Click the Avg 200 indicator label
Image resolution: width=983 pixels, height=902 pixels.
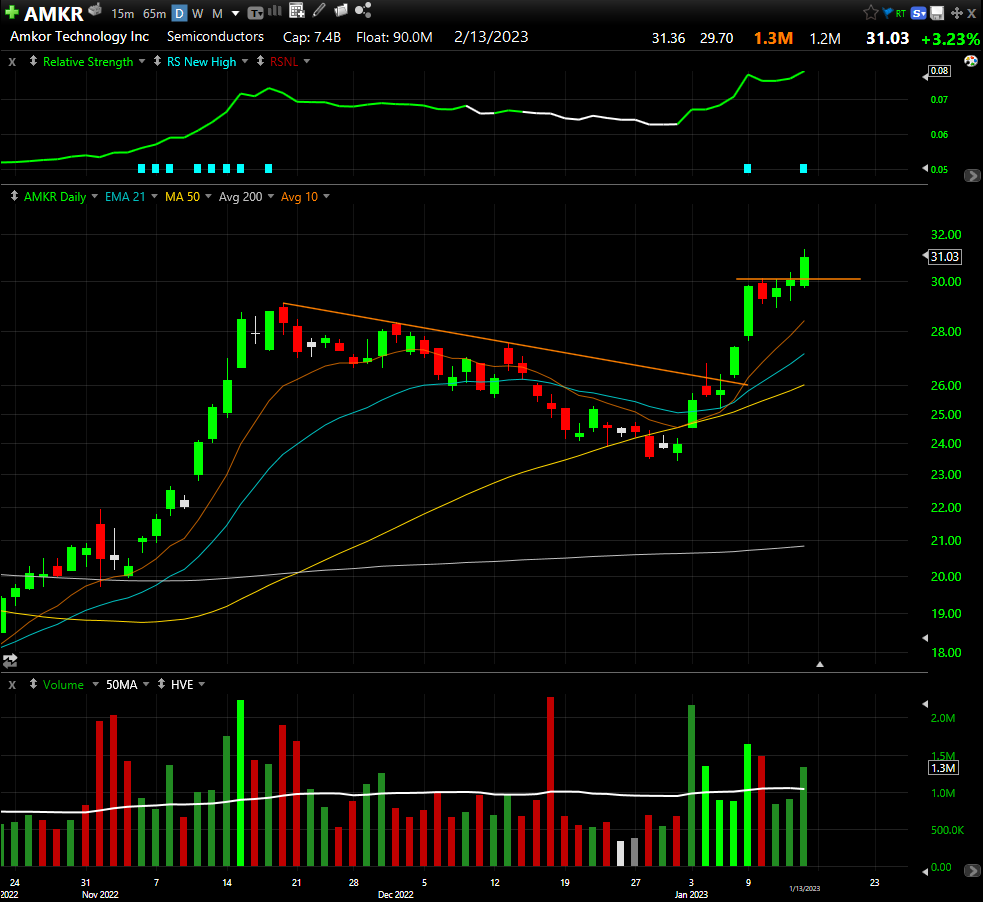point(240,197)
